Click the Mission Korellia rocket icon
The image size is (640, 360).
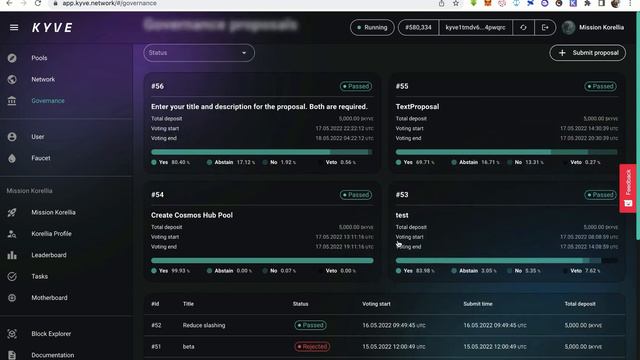[x=12, y=212]
